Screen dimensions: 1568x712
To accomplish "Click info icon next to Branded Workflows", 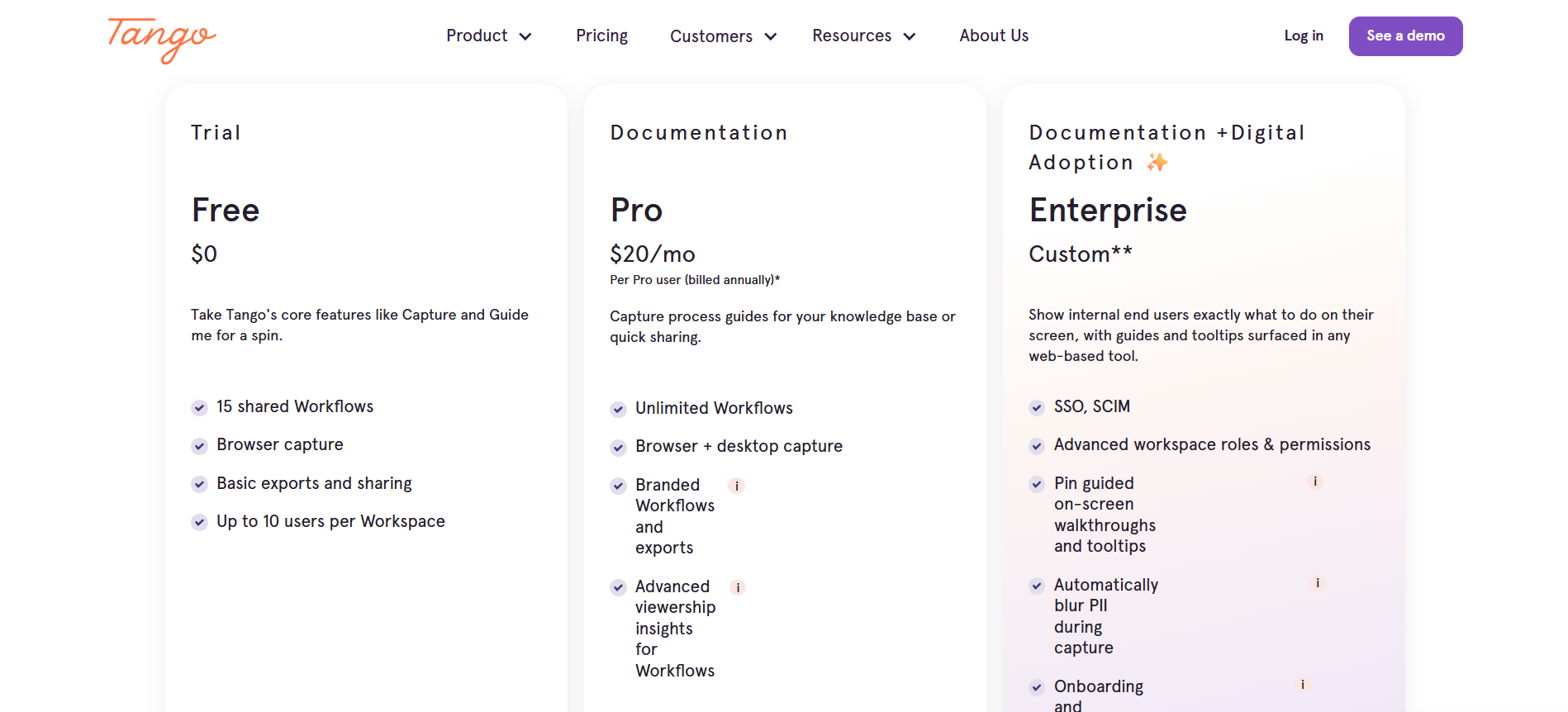I will (737, 486).
